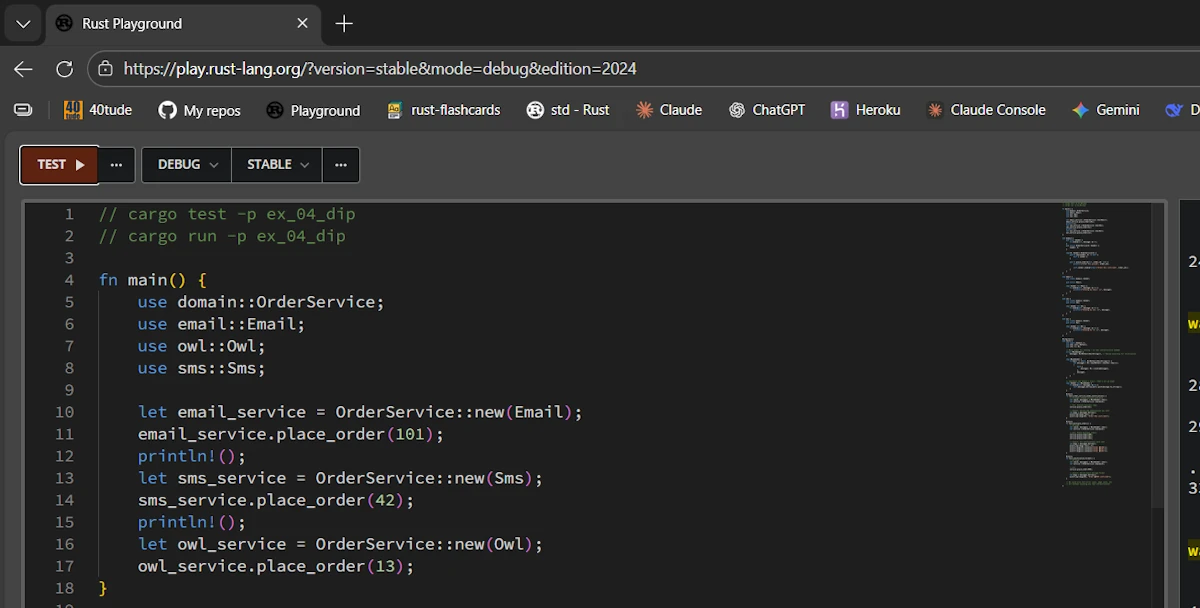This screenshot has height=608, width=1200.
Task: Open the Claude bookmark
Action: 669,110
